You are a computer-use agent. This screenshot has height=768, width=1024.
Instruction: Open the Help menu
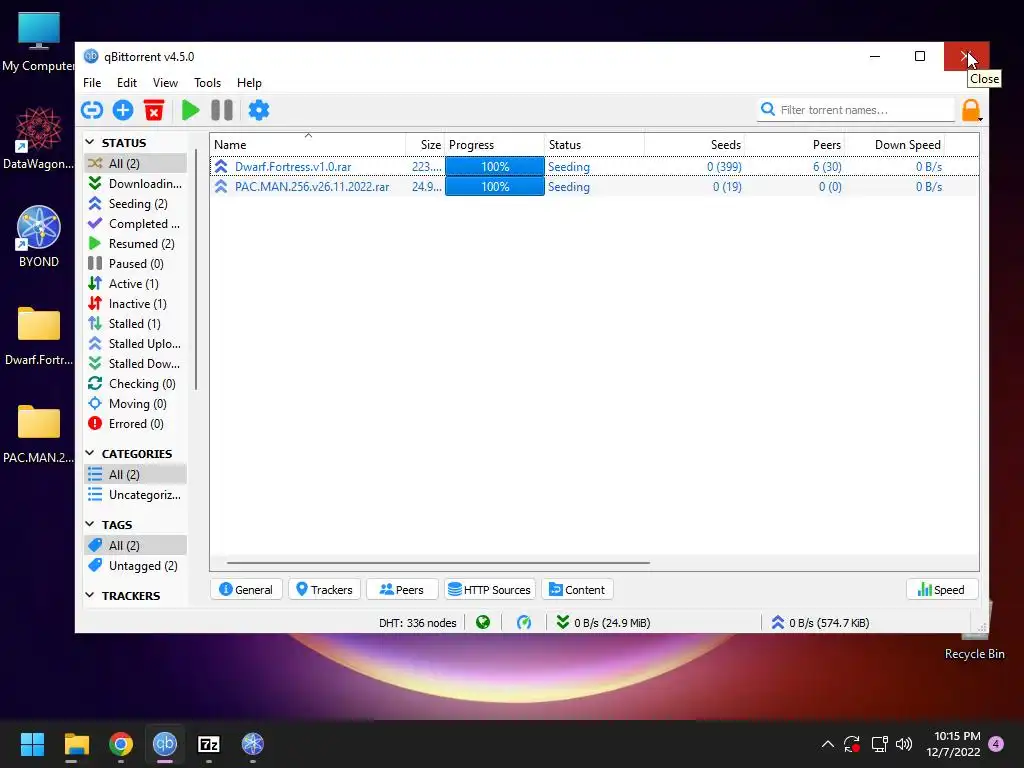click(249, 83)
